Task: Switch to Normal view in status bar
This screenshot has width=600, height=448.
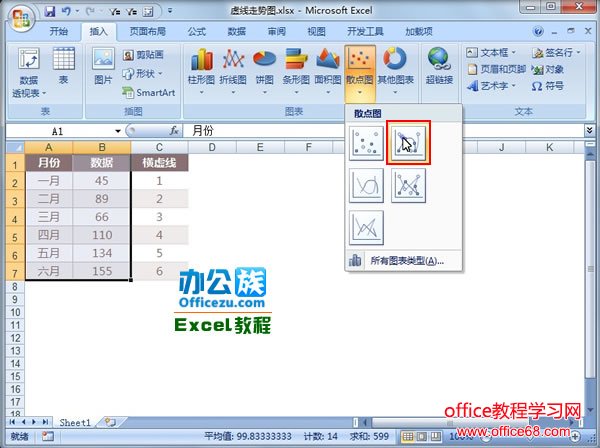Action: tap(408, 436)
